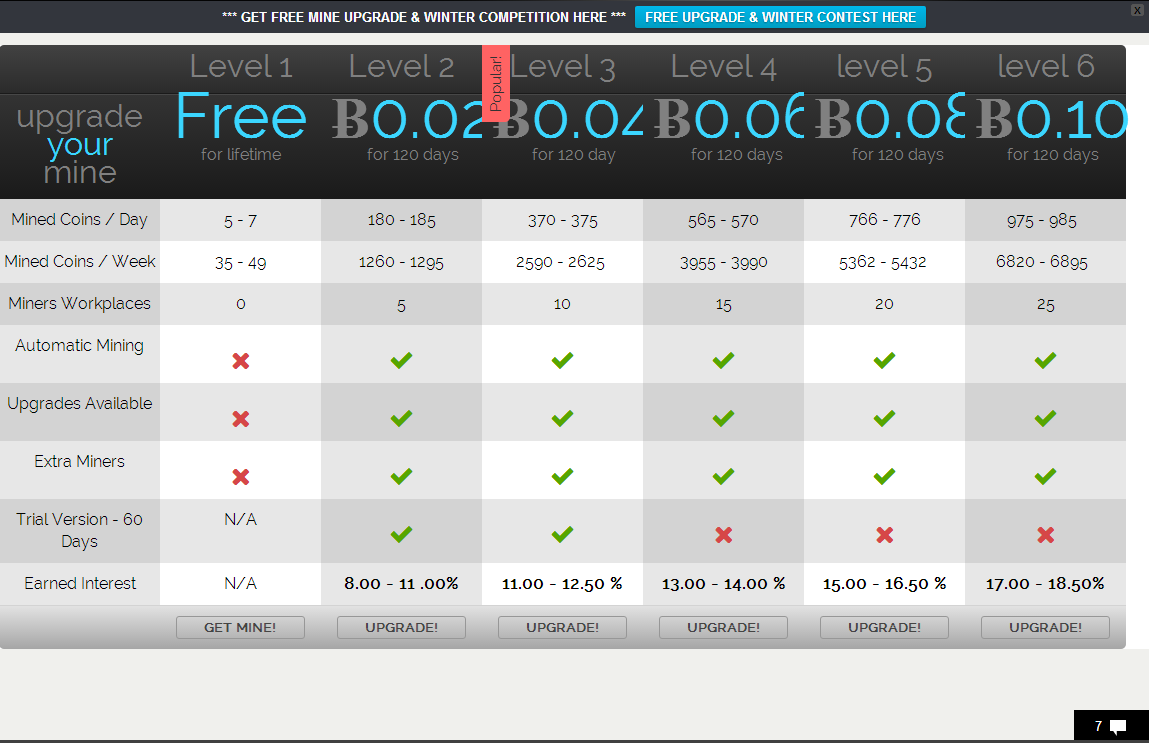Open FREE UPGRADE & WINTER CONTEST HERE
The height and width of the screenshot is (743, 1149).
tap(779, 17)
